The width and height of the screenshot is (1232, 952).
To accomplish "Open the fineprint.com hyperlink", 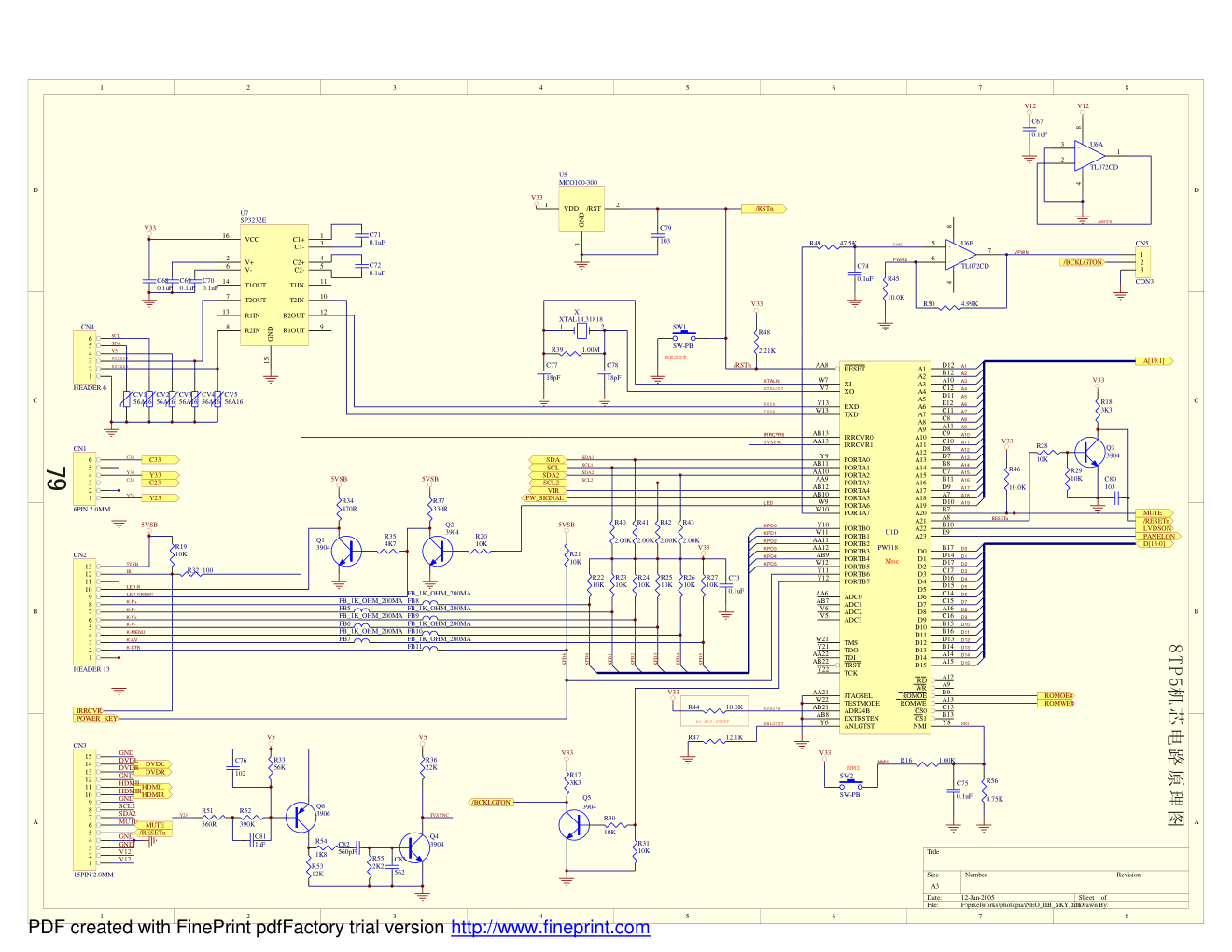I will click(550, 928).
